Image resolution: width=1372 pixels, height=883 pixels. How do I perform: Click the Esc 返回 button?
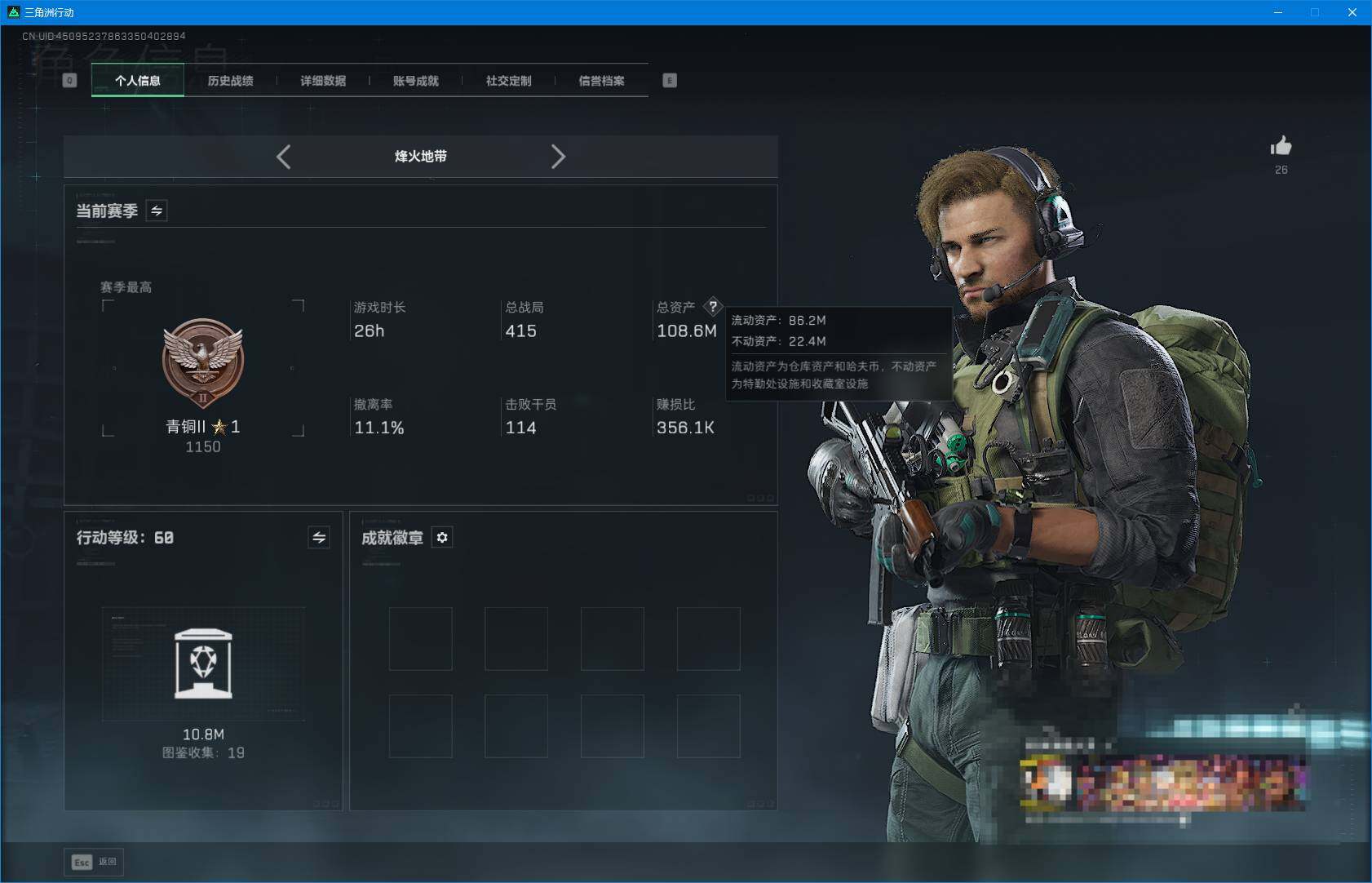tap(95, 862)
